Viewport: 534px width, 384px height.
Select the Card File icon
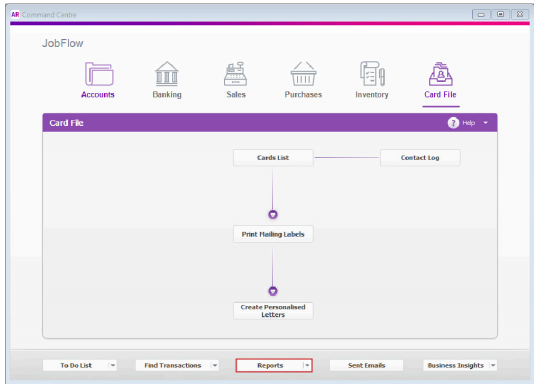click(441, 74)
